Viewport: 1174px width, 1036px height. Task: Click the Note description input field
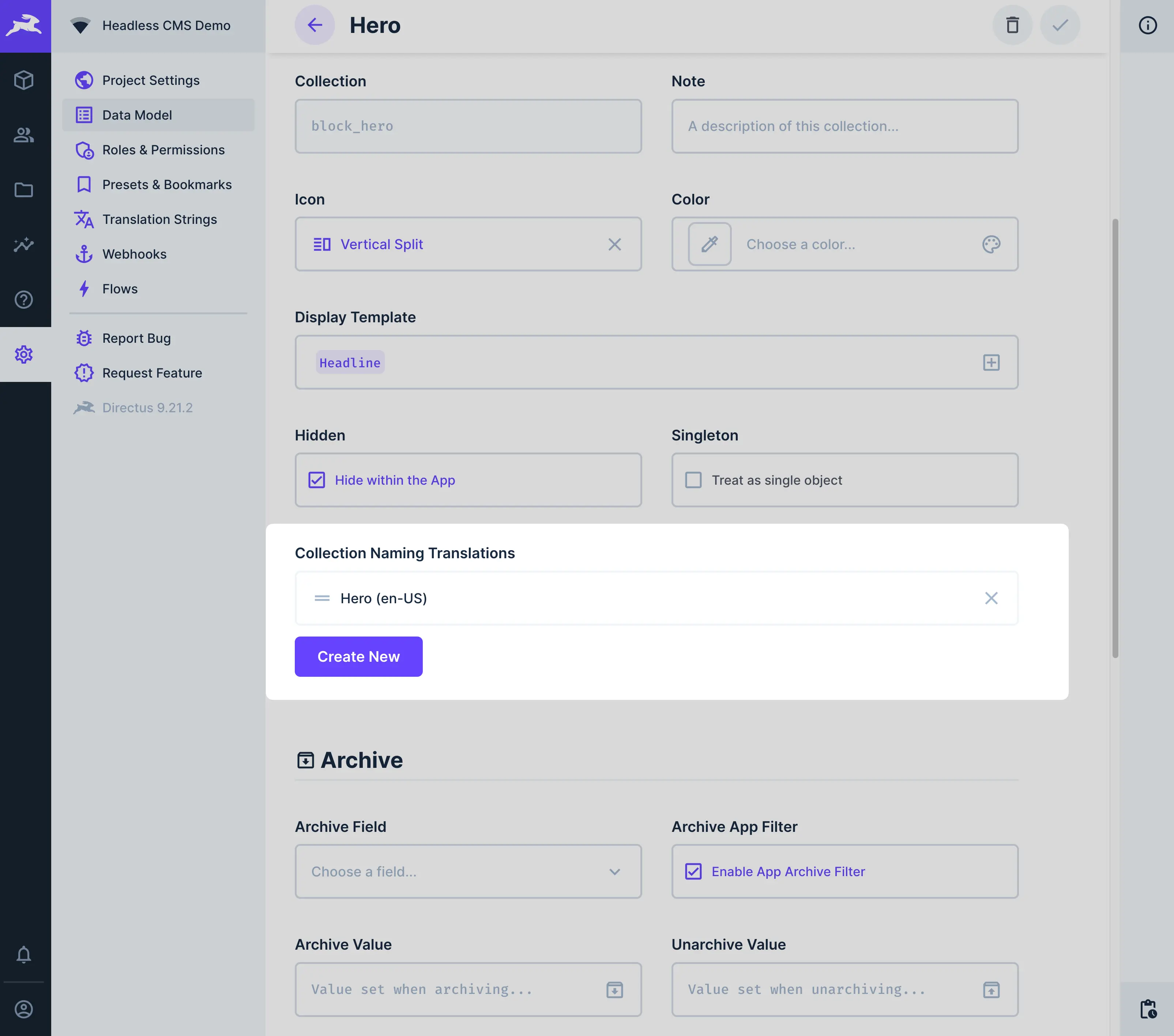tap(844, 126)
